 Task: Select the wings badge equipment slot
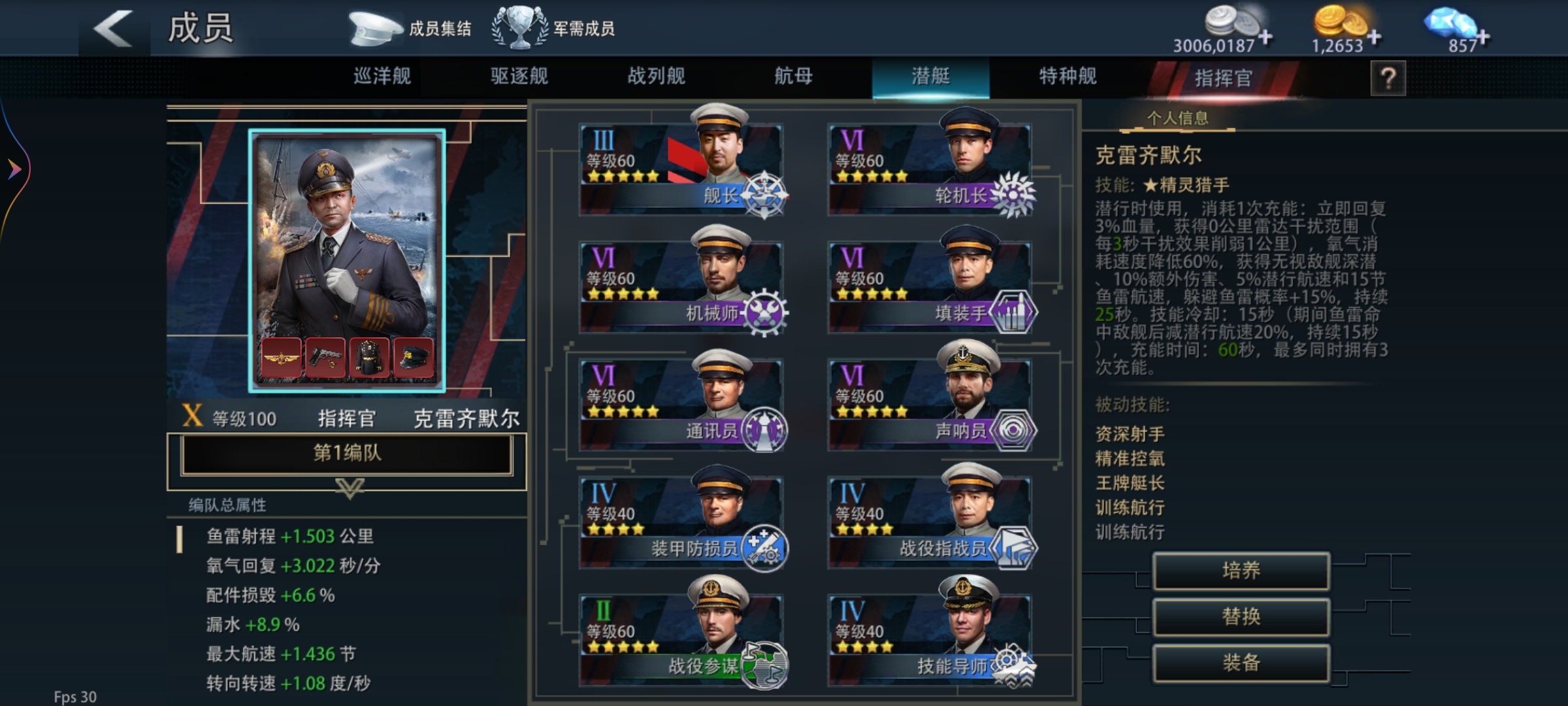tap(281, 358)
